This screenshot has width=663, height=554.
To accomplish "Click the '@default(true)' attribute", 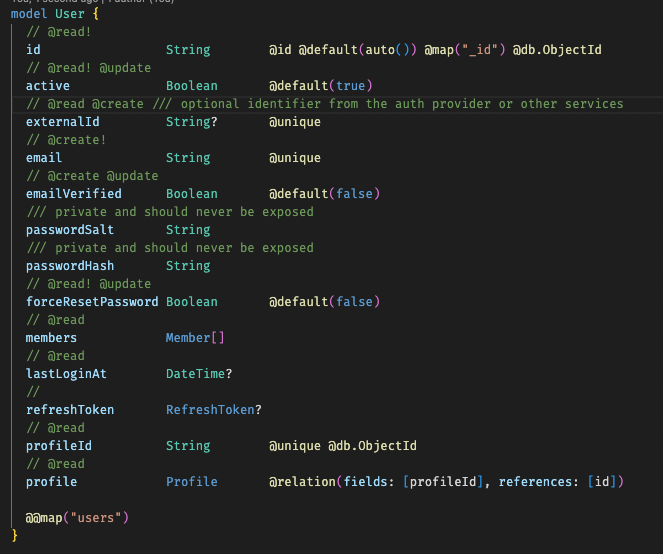I will [321, 86].
